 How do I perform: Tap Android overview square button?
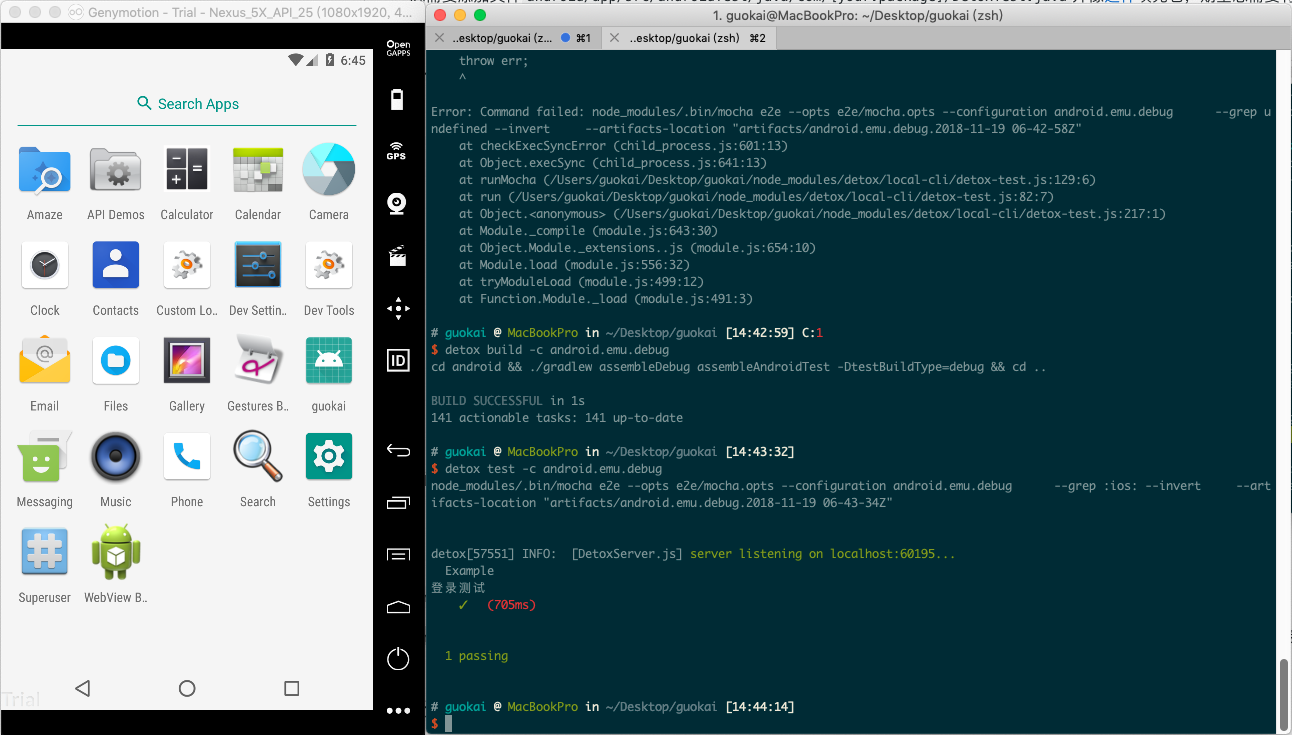[x=292, y=688]
